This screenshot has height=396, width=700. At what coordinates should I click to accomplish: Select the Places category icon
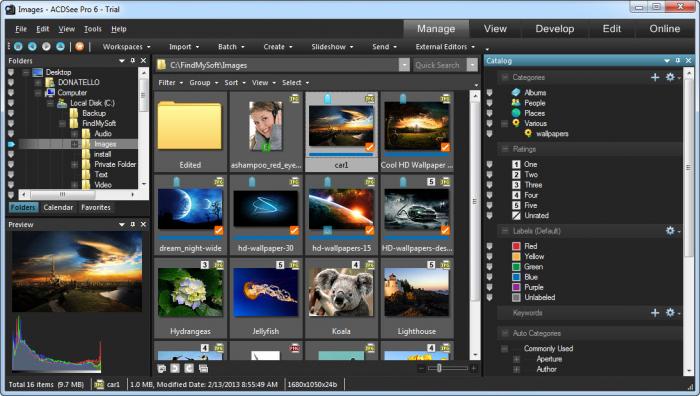pos(516,113)
